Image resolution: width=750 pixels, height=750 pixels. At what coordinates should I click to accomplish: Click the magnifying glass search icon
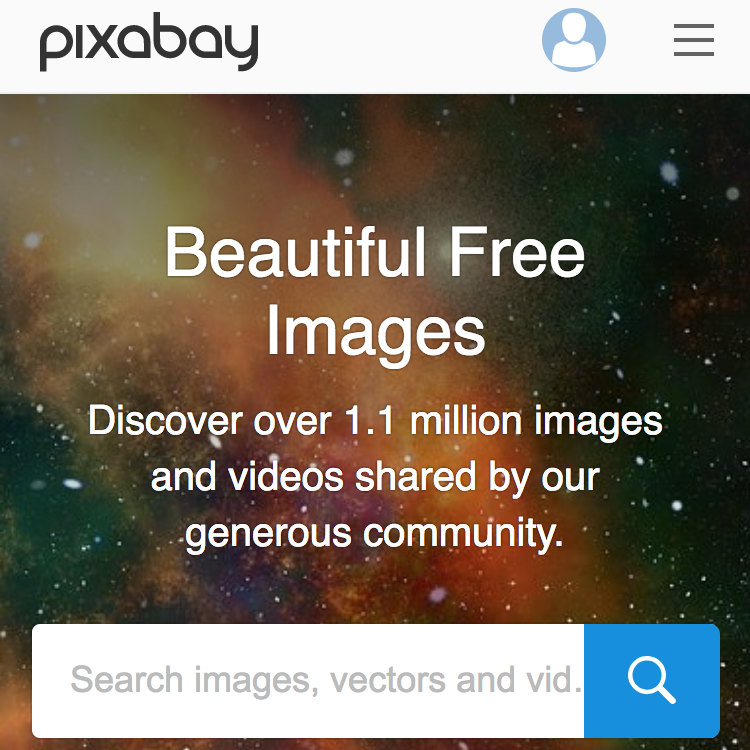point(651,680)
